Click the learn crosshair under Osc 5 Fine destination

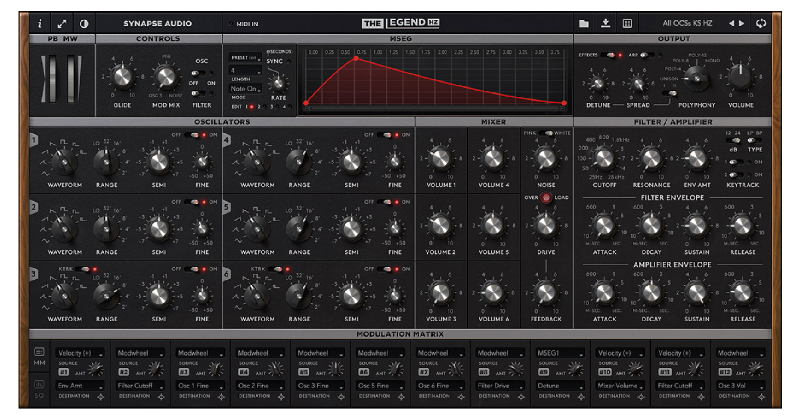[401, 397]
